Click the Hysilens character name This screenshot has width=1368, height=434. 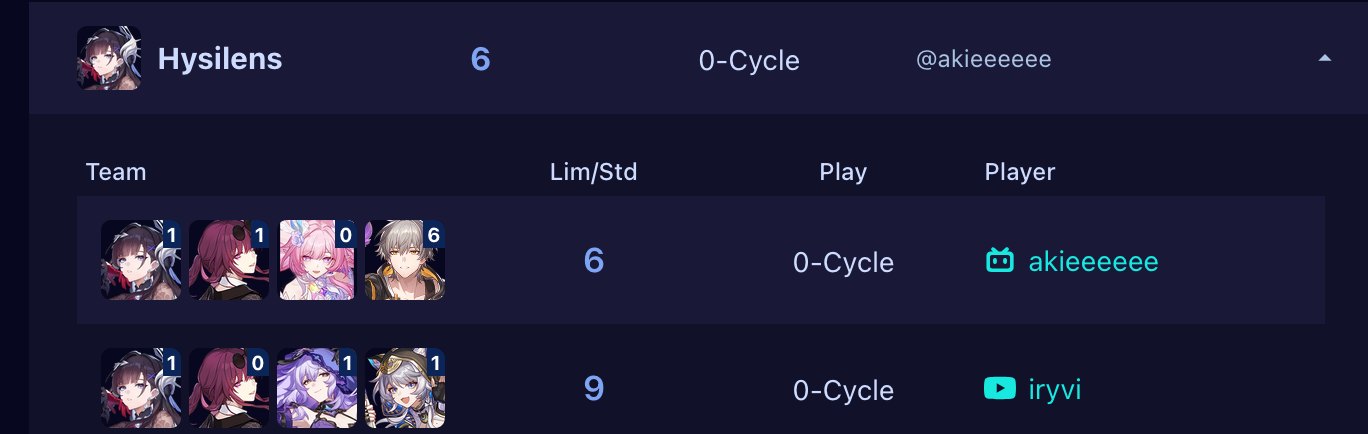coord(220,59)
